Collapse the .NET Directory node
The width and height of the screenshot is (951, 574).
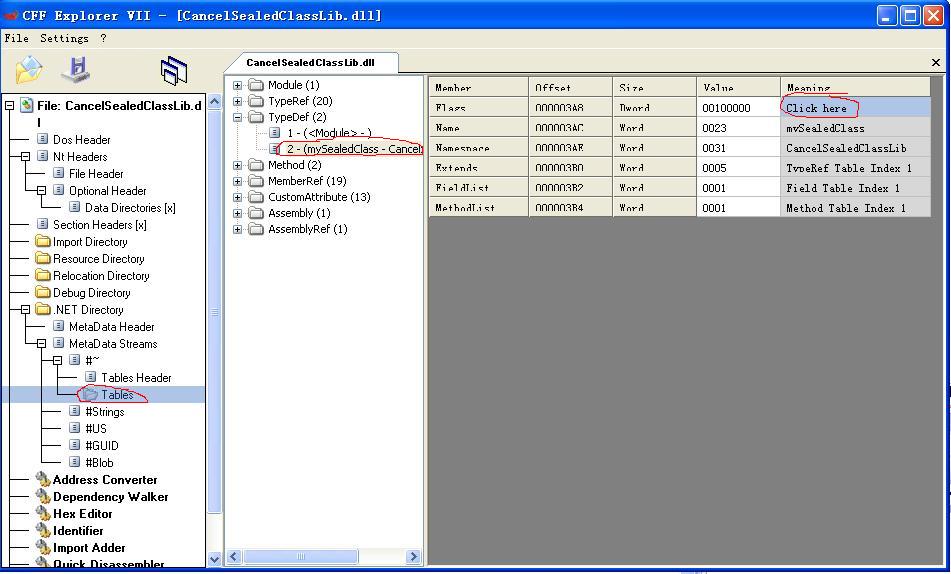tap(25, 309)
